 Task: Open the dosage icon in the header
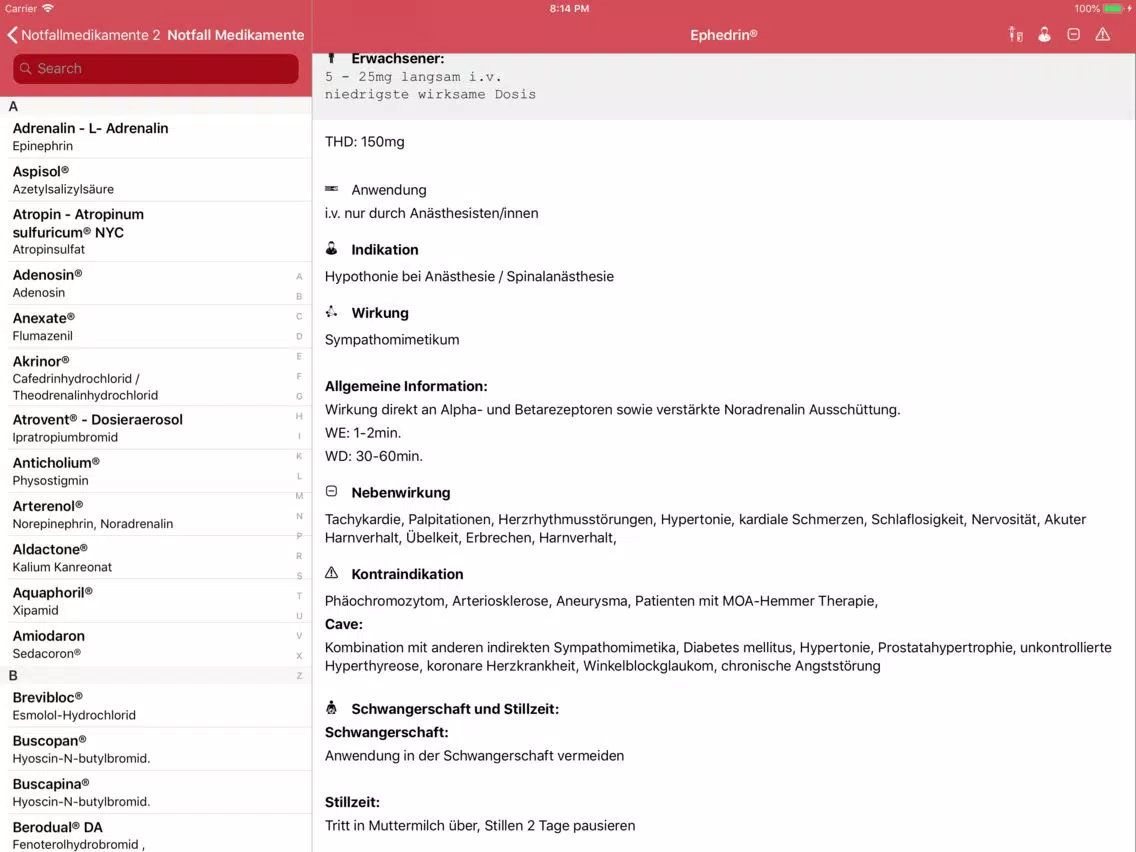point(1016,35)
